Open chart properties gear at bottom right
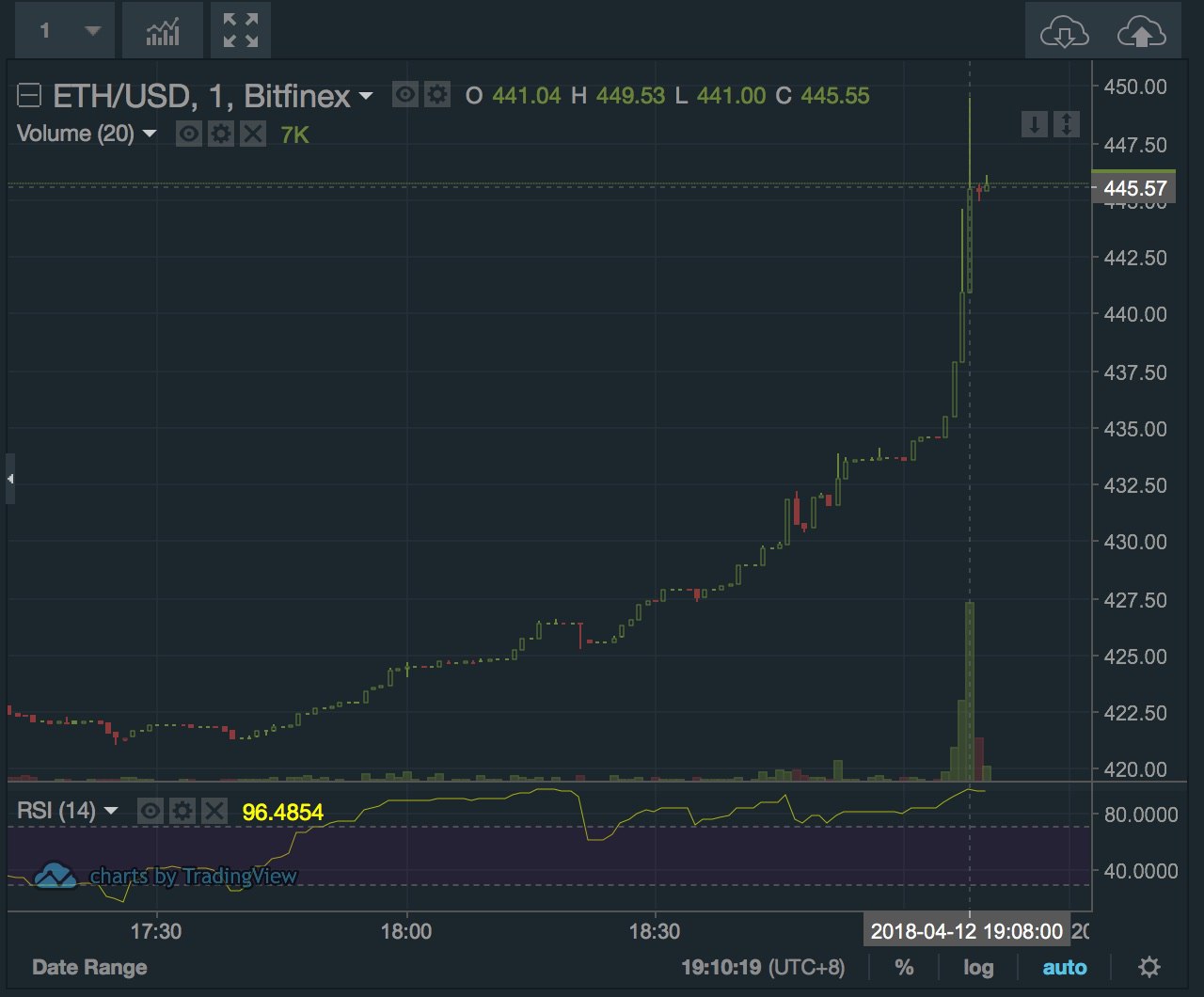Viewport: 1204px width, 997px height. [1149, 967]
